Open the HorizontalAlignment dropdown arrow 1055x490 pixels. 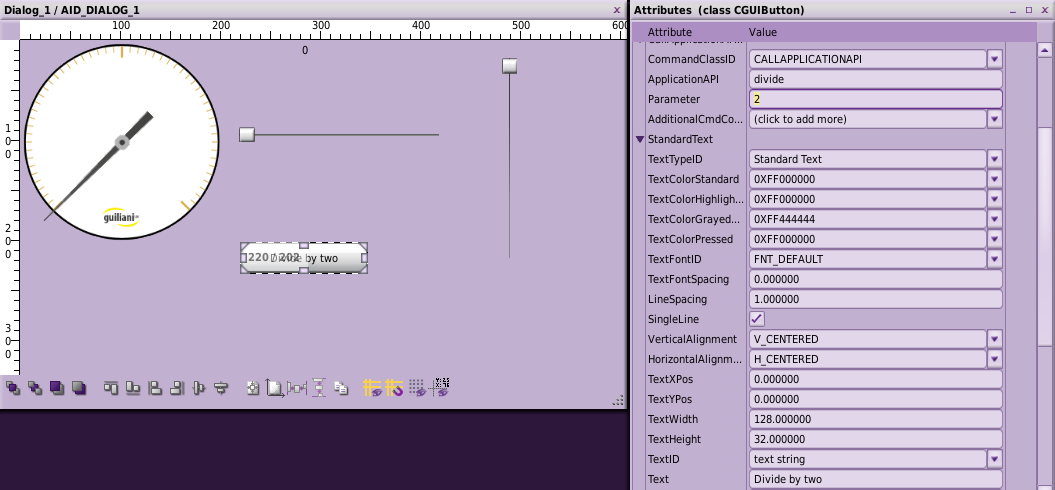pyautogui.click(x=994, y=359)
